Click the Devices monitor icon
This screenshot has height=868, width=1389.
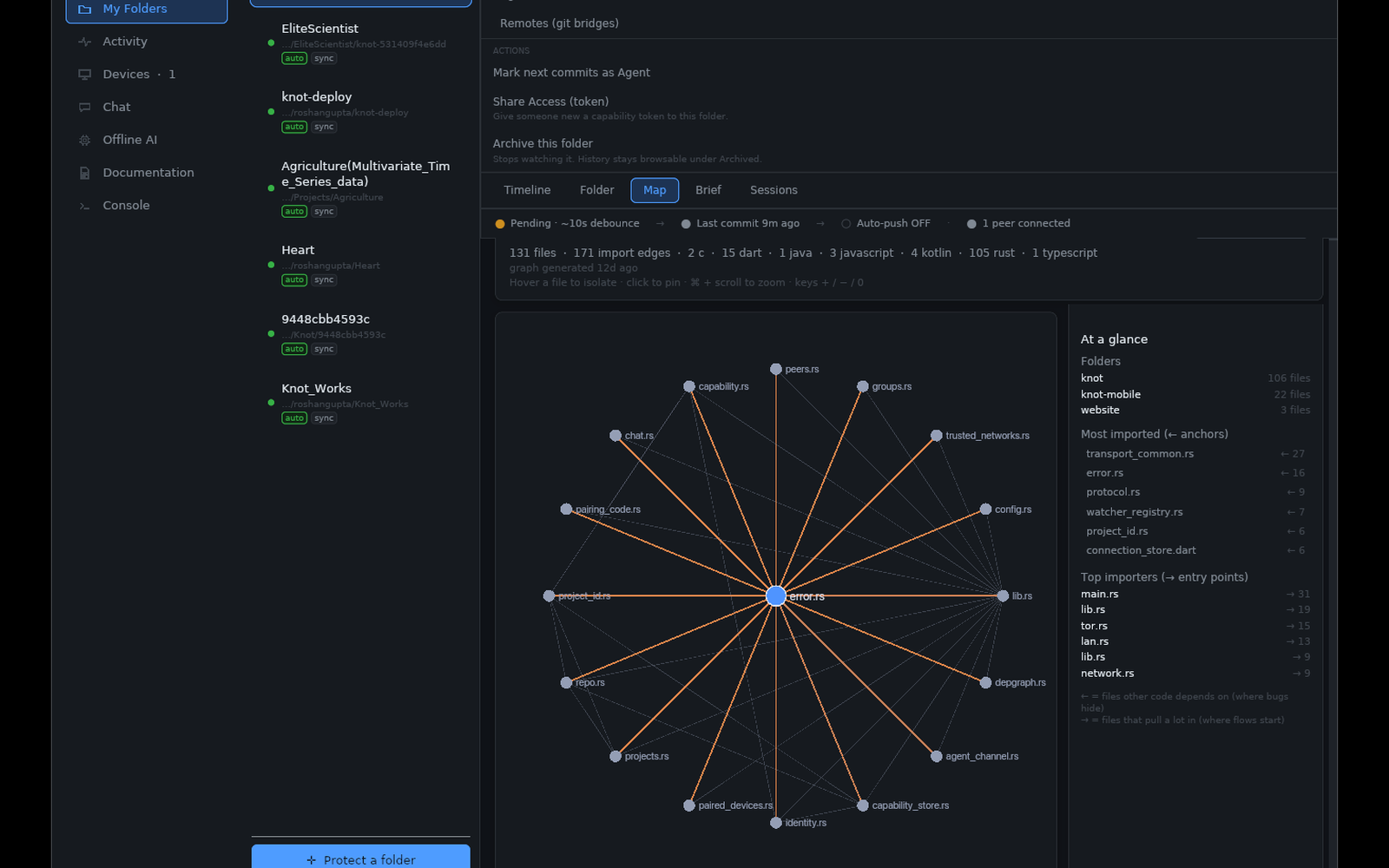[84, 75]
